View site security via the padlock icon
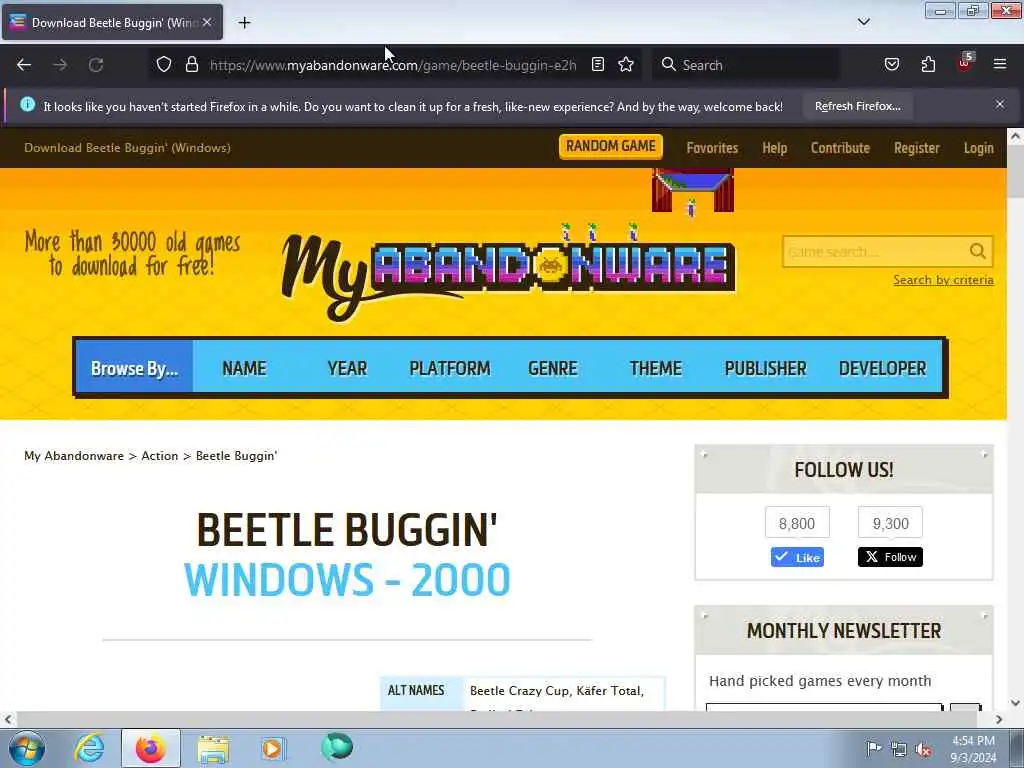 point(191,64)
